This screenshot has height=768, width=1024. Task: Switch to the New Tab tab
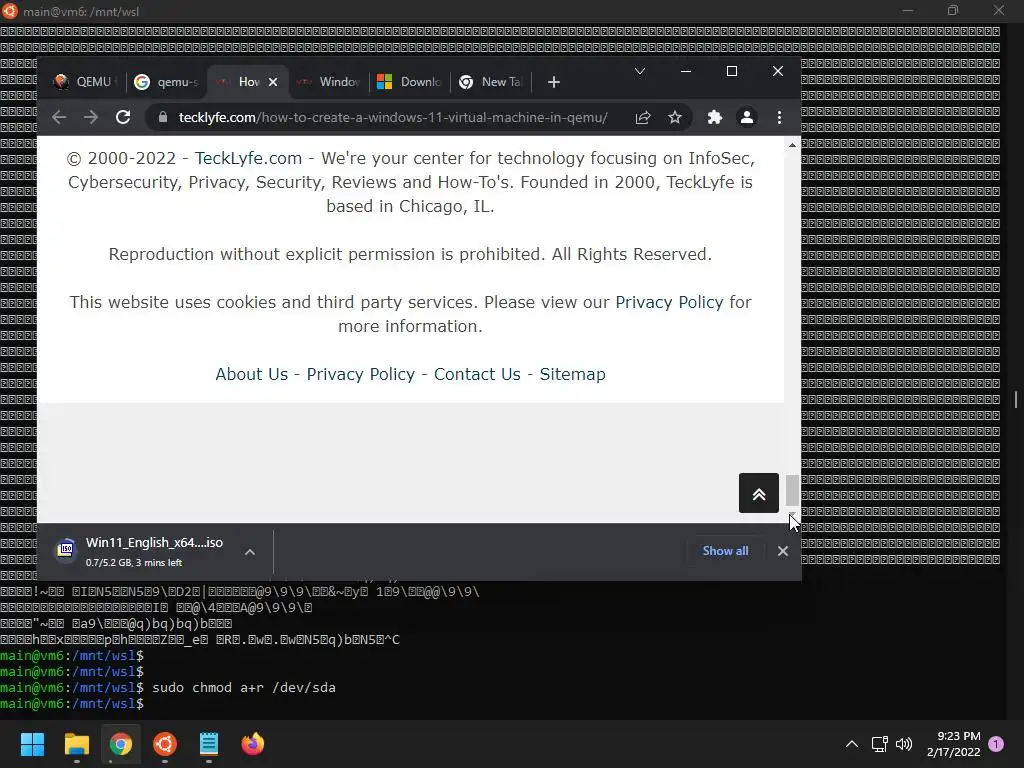point(491,82)
